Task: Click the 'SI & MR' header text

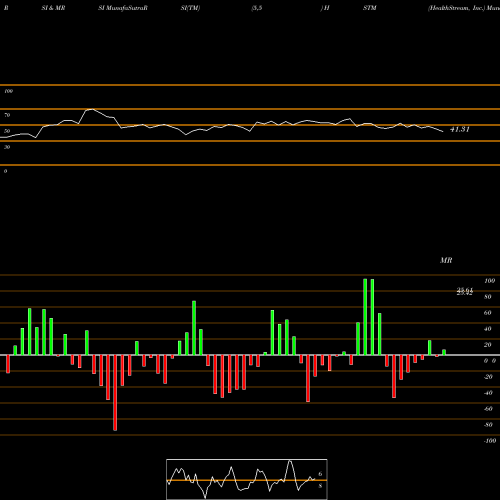Action: tap(53, 8)
